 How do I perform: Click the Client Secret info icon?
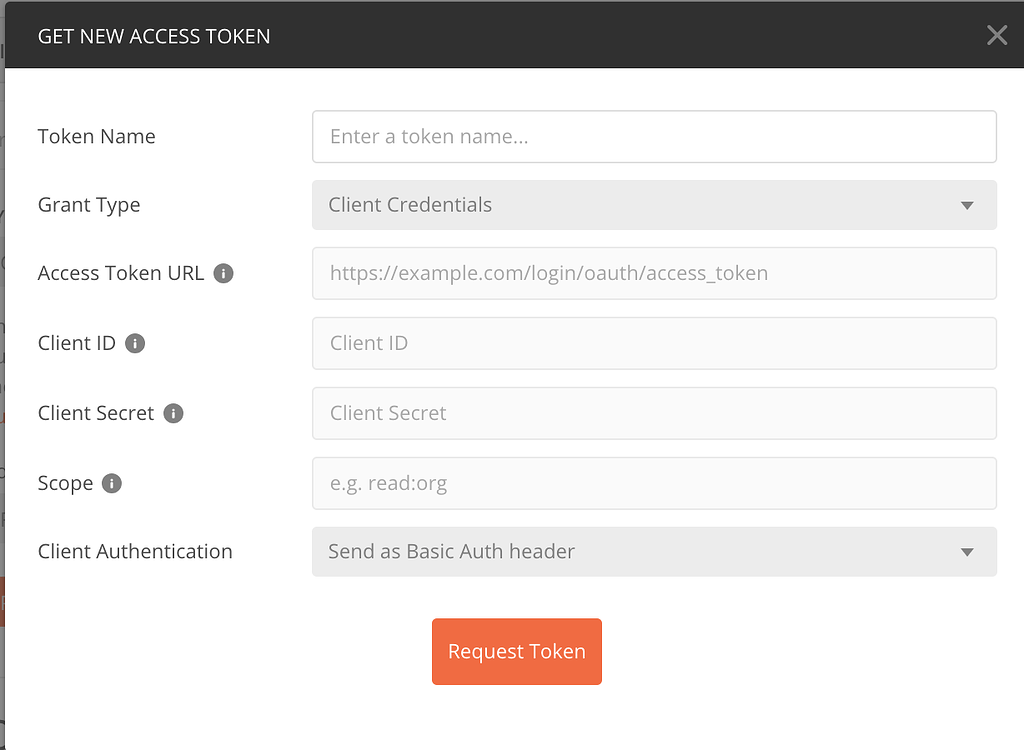tap(173, 413)
